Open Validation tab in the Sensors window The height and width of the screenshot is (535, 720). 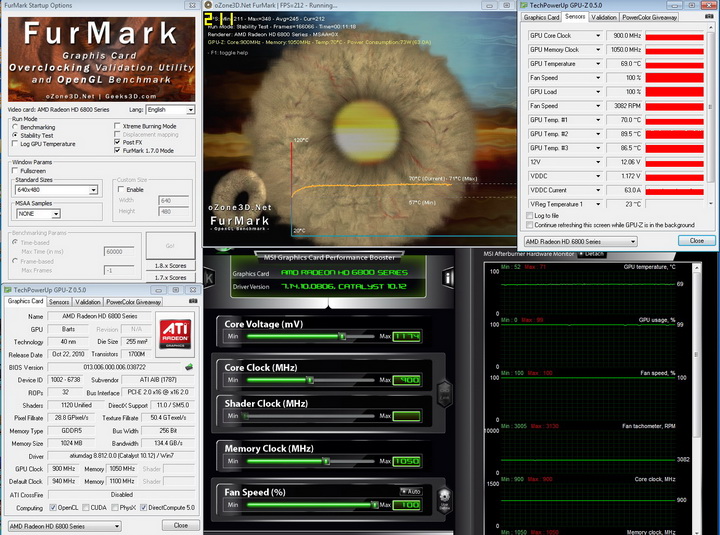[x=603, y=17]
